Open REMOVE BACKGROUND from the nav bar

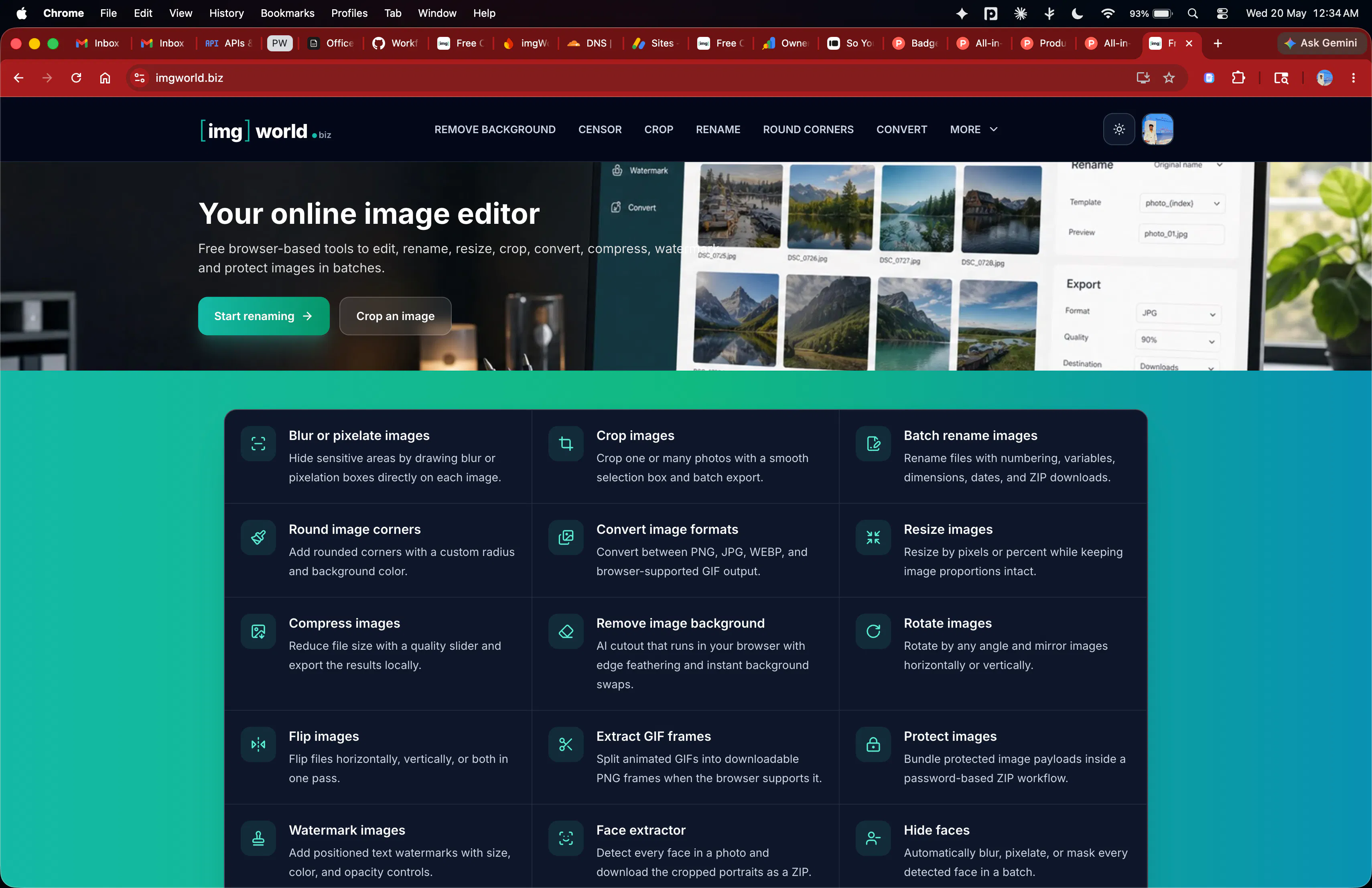pos(495,129)
